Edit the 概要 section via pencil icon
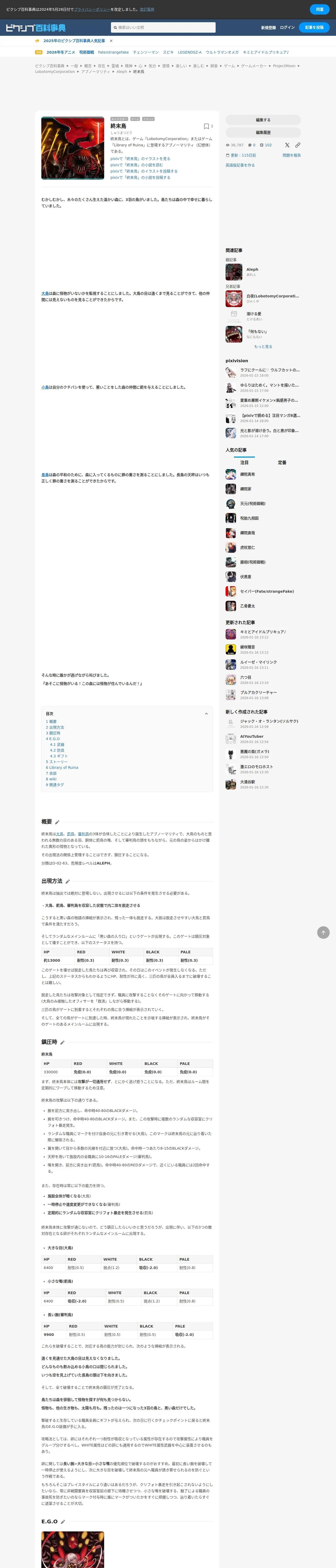Image resolution: width=336 pixels, height=1568 pixels. pyautogui.click(x=57, y=822)
